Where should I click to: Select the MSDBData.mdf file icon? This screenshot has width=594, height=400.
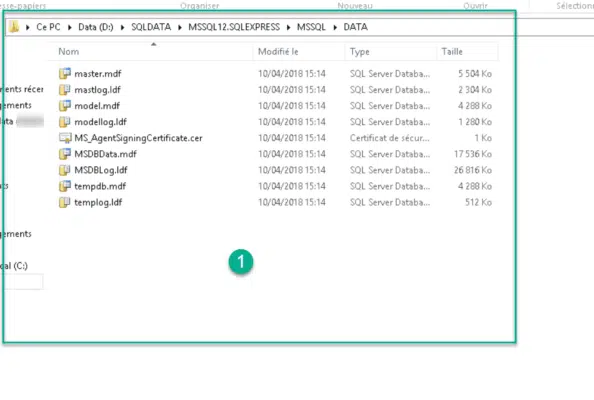pos(65,154)
